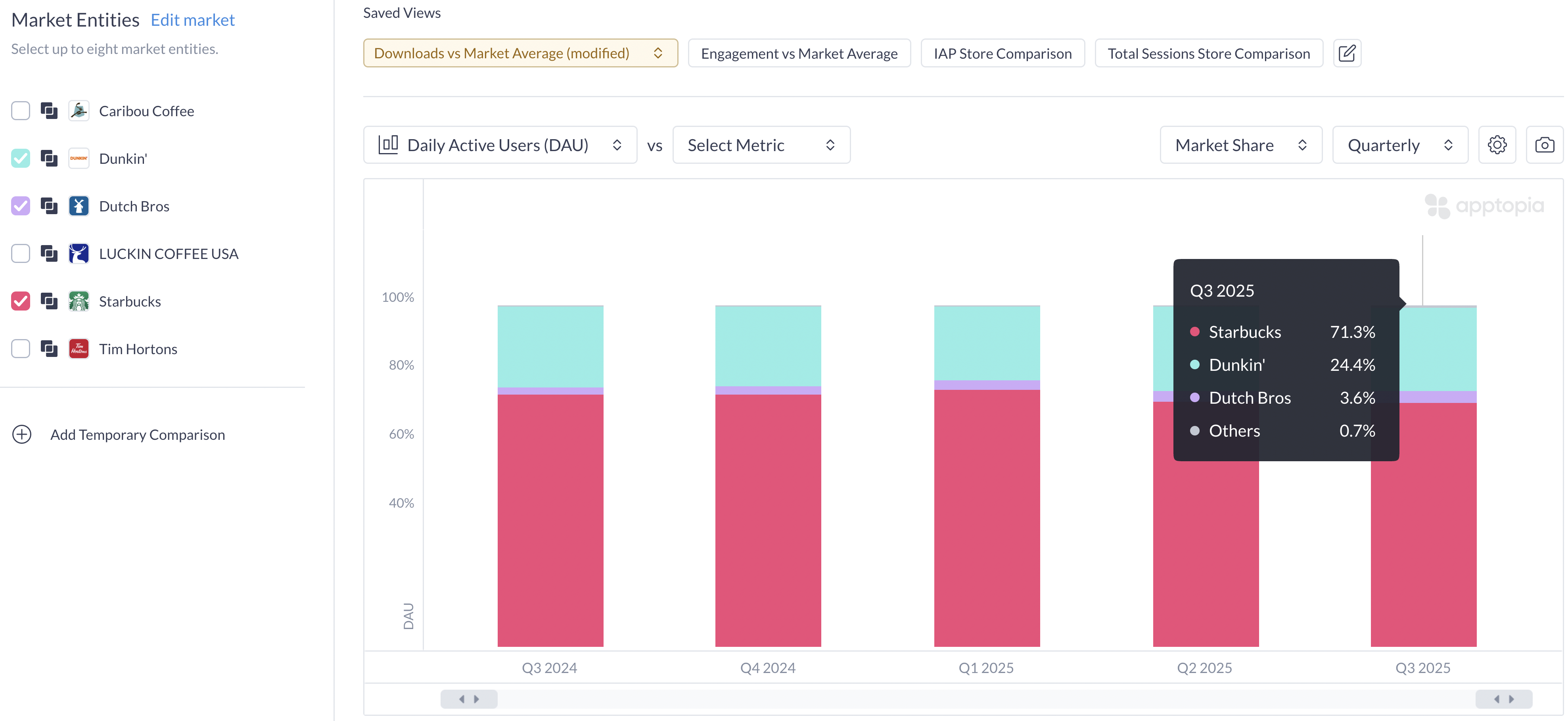
Task: Click the chart settings gear icon
Action: click(1497, 145)
